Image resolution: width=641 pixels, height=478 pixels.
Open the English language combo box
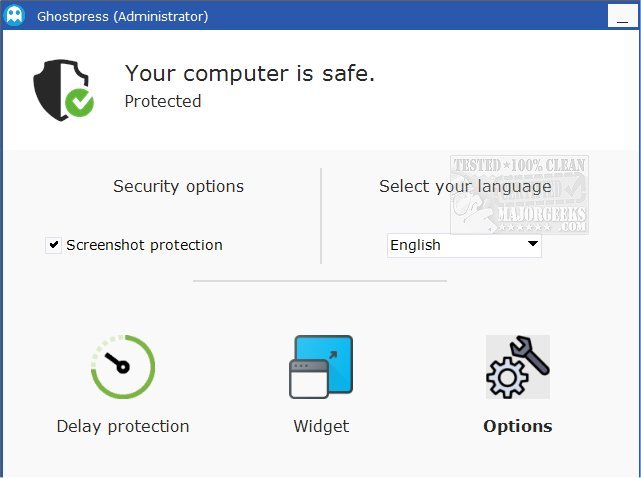(455, 245)
